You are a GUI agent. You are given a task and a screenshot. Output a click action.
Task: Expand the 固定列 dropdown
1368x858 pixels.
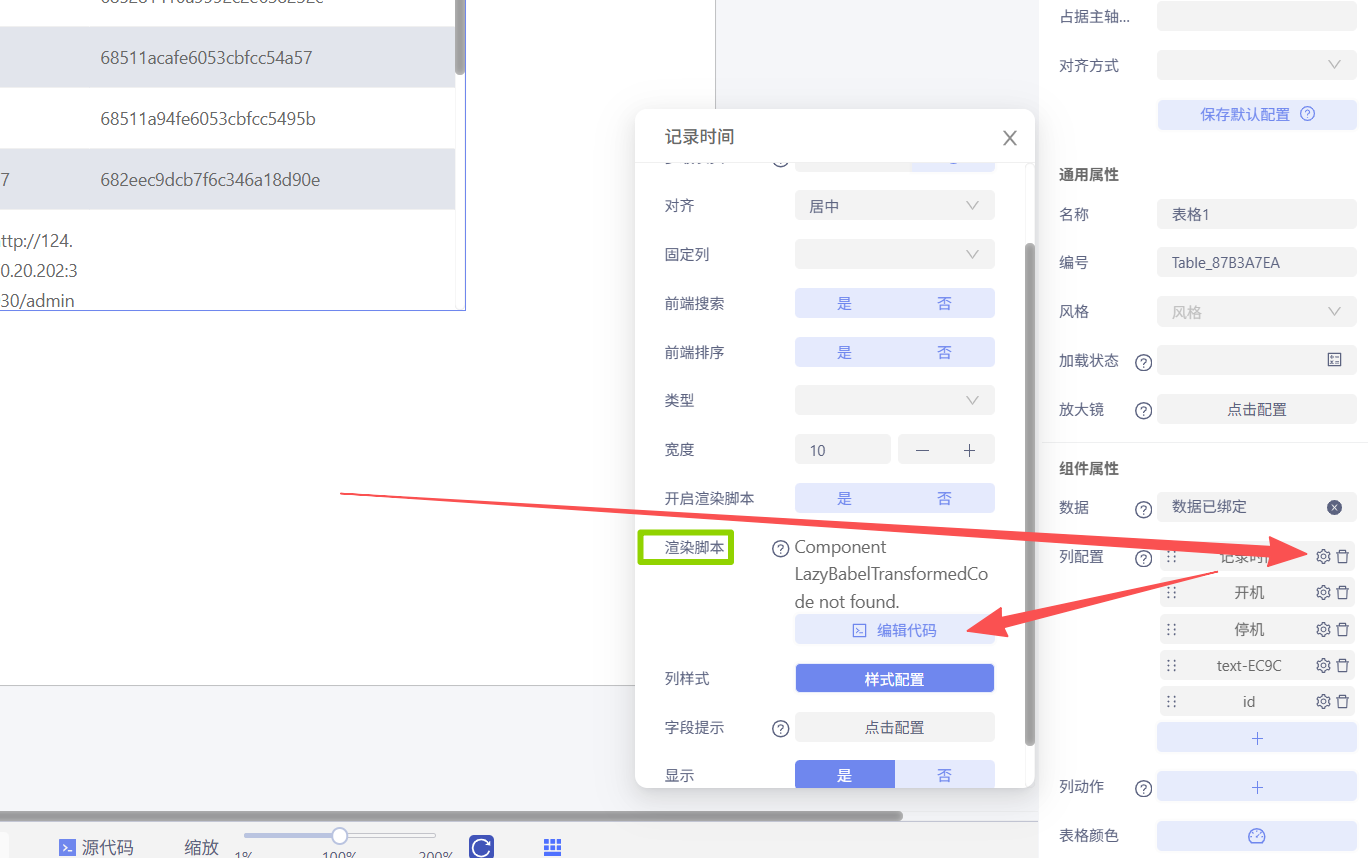pyautogui.click(x=894, y=255)
